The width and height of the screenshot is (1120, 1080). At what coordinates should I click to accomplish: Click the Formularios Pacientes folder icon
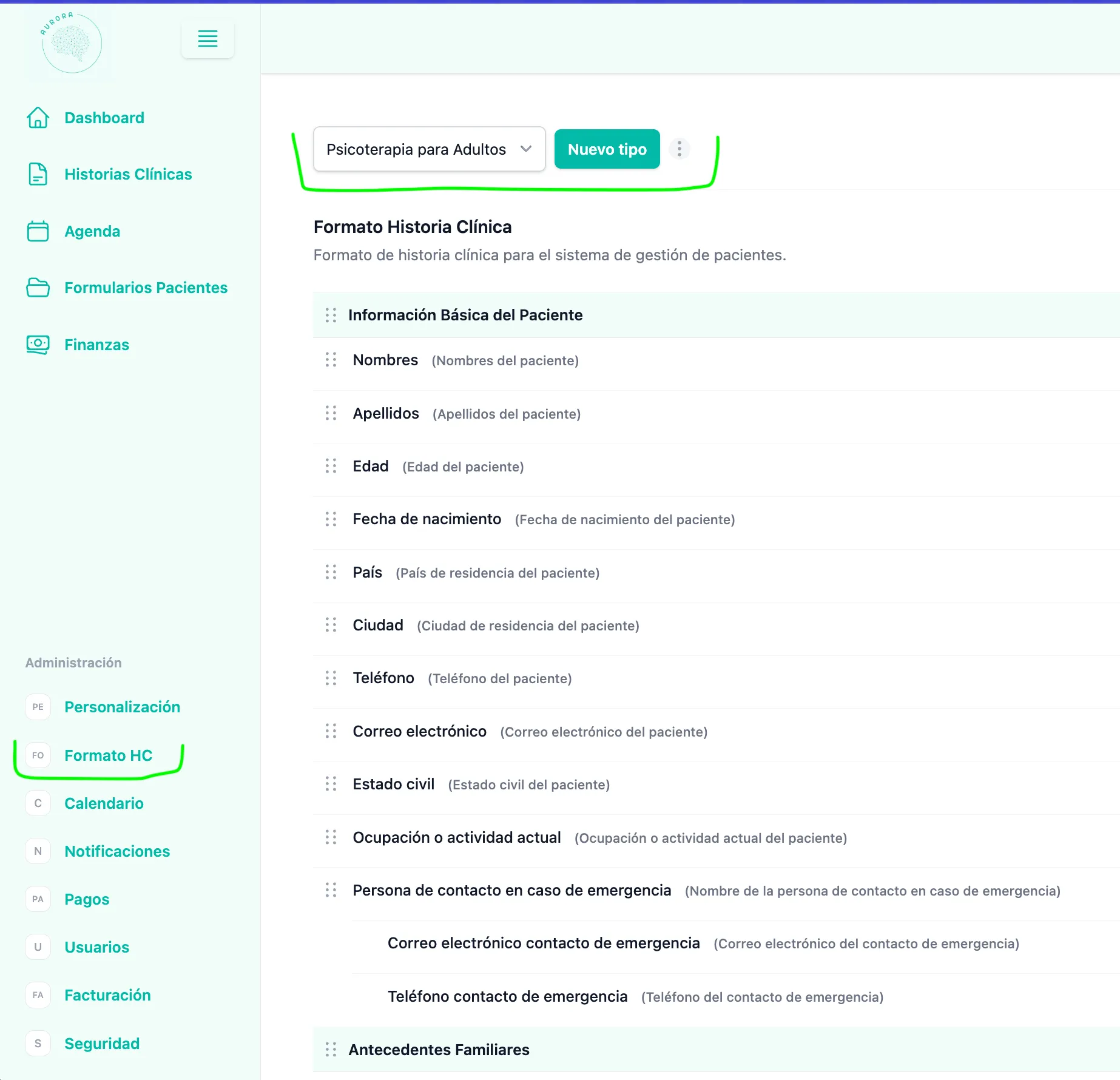tap(38, 288)
